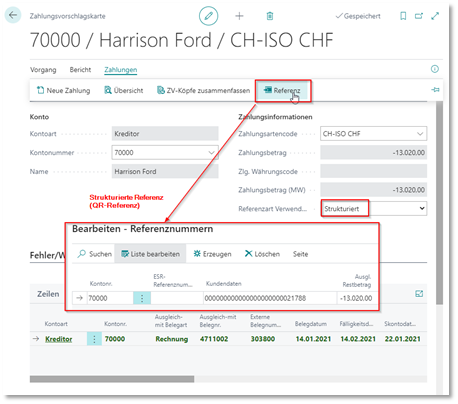Viewport: 458px width, 404px height.
Task: Click the Kundendaten reference number field
Action: pyautogui.click(x=270, y=298)
